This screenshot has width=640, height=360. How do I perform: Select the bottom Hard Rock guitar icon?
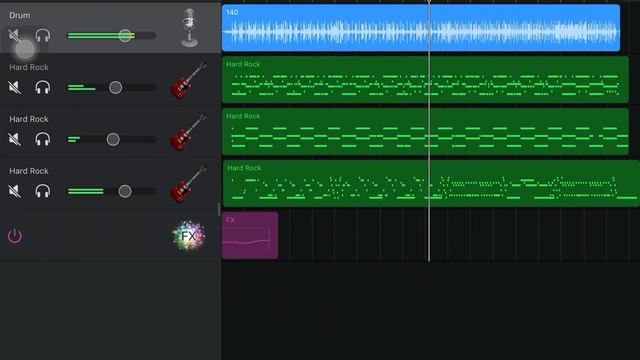pos(188,184)
